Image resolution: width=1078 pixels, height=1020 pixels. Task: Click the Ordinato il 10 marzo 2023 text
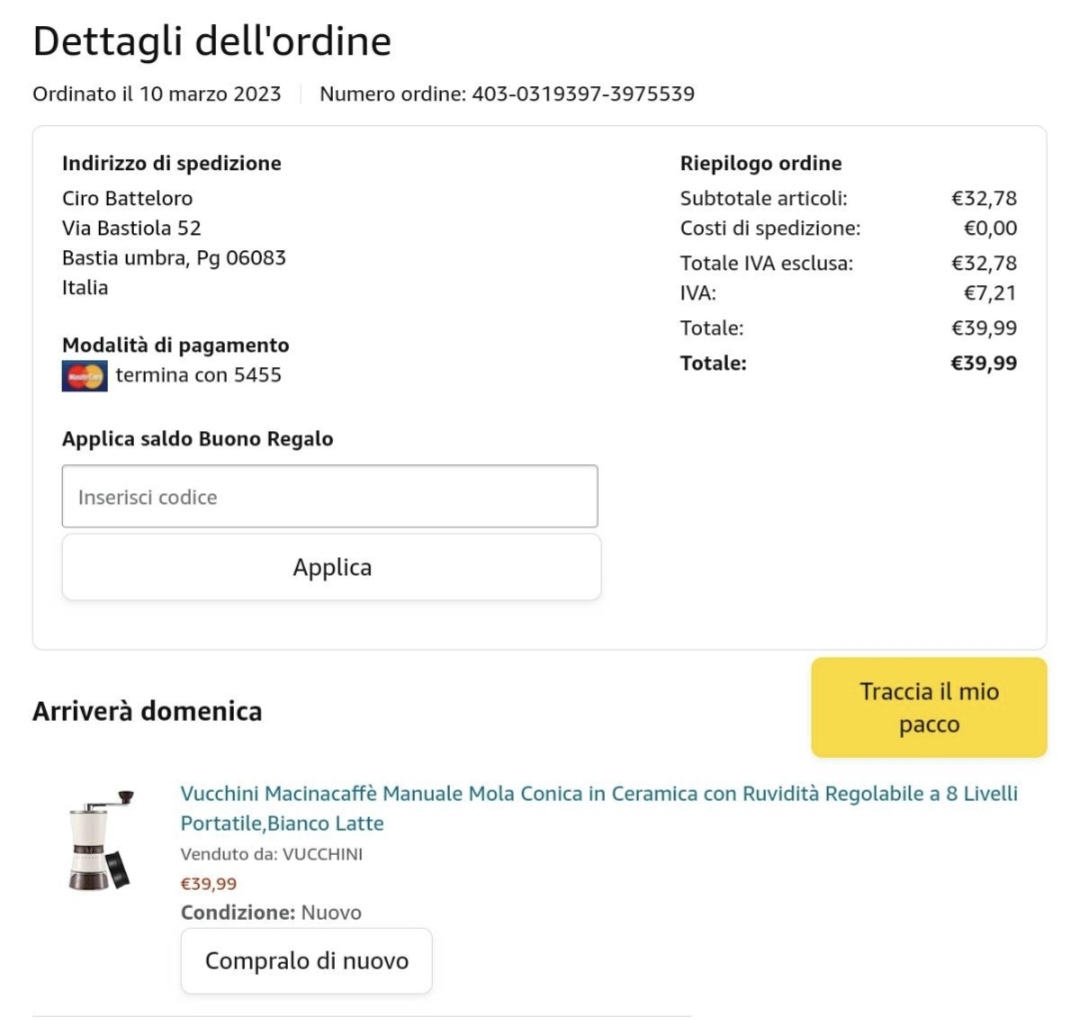(x=157, y=95)
